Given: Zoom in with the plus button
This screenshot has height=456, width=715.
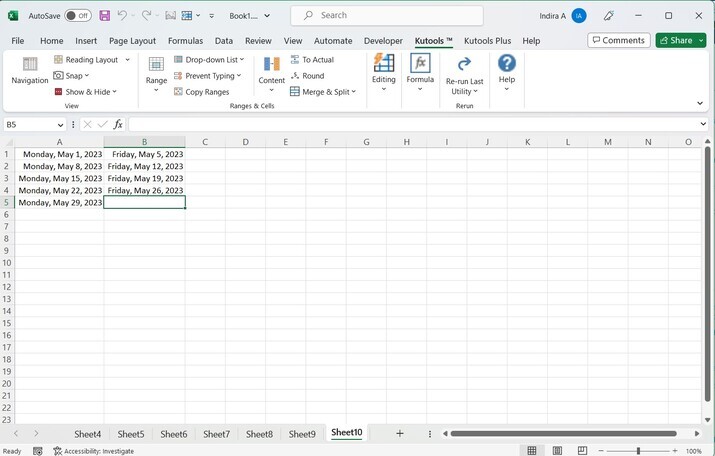Looking at the screenshot, I should pyautogui.click(x=675, y=451).
